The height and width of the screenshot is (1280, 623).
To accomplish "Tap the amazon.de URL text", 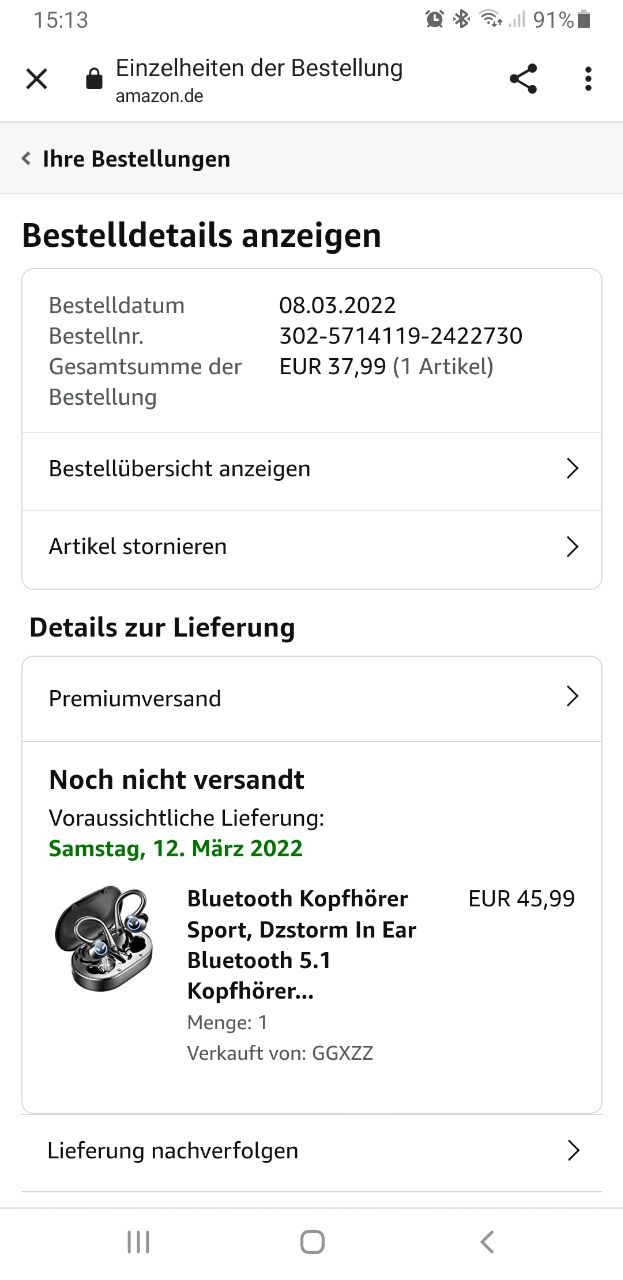I will pos(160,96).
